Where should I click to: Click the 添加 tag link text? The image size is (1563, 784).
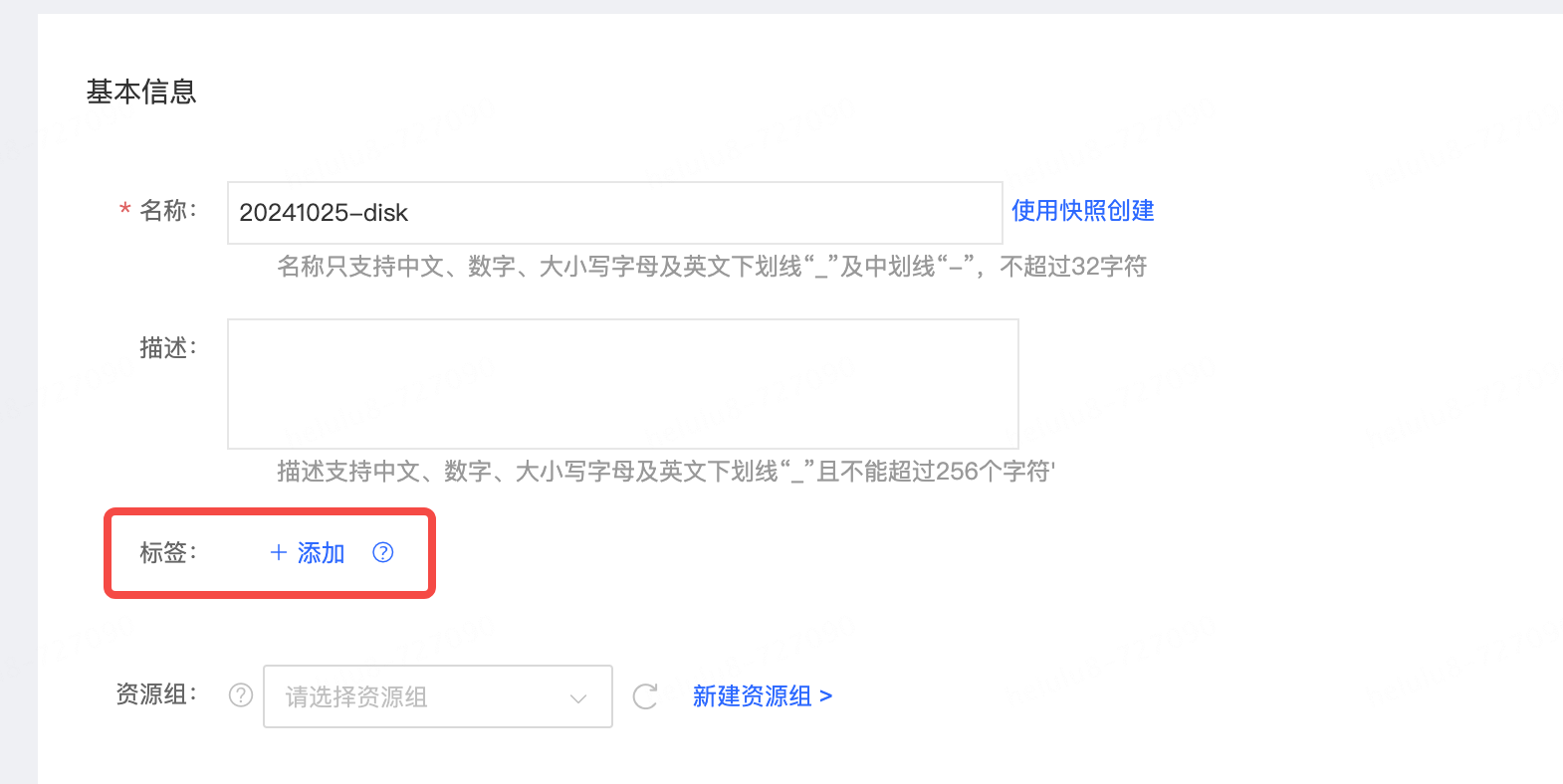(x=321, y=553)
